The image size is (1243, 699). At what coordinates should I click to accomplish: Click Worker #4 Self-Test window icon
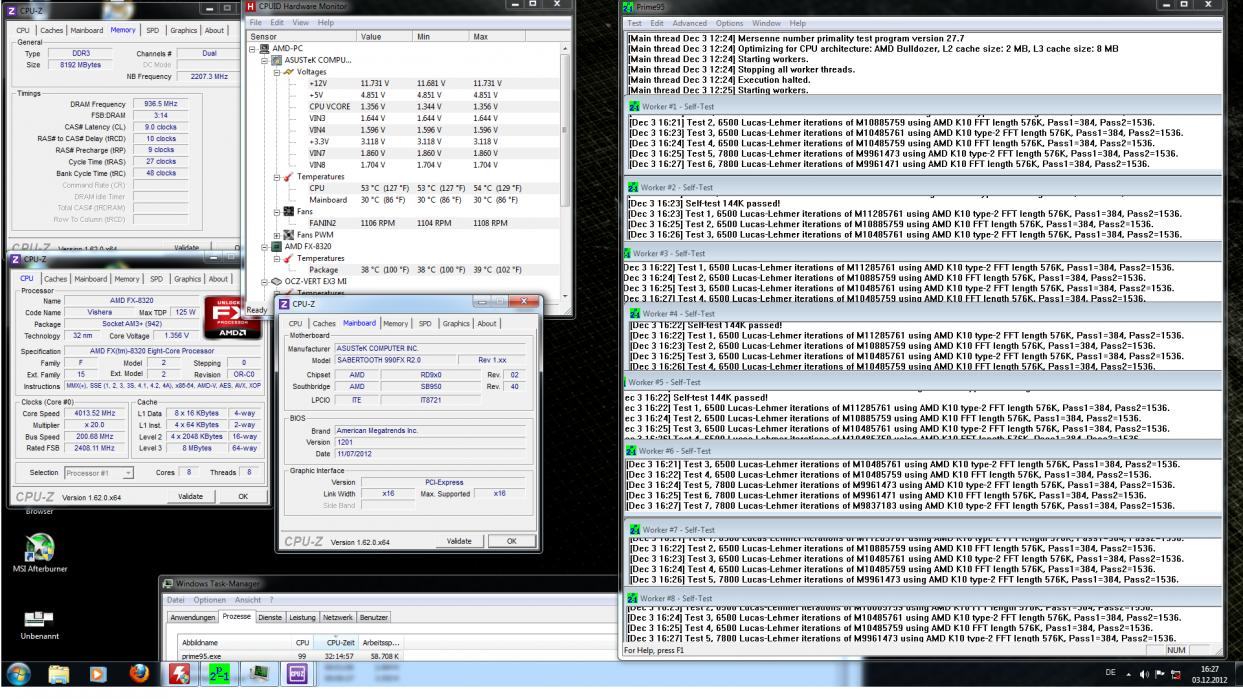(633, 313)
